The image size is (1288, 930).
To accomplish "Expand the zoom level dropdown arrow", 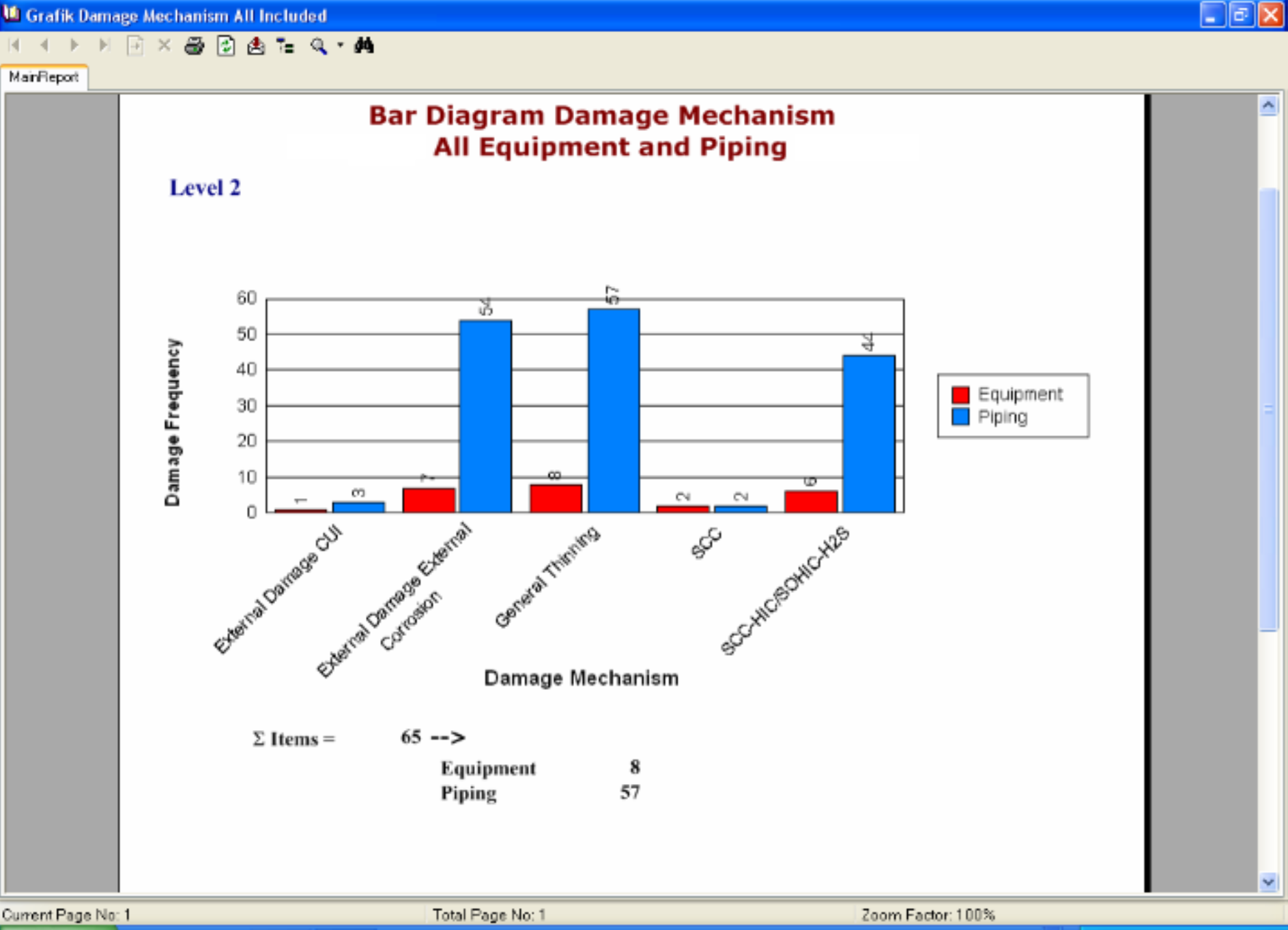I will (x=339, y=46).
